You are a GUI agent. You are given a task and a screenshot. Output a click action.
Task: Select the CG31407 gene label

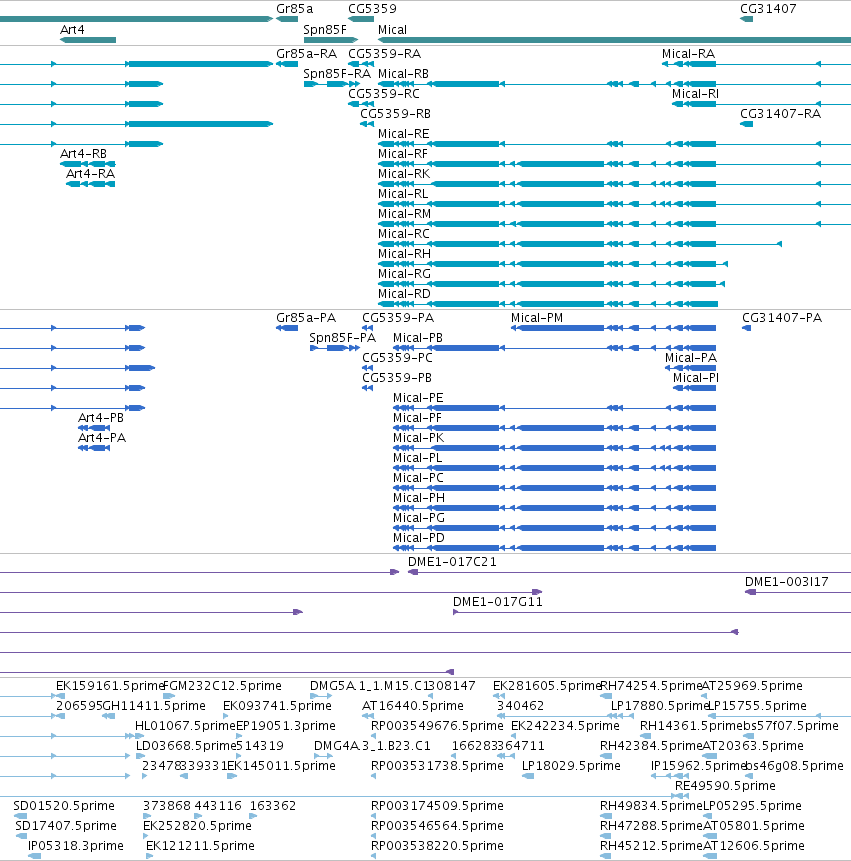point(768,9)
